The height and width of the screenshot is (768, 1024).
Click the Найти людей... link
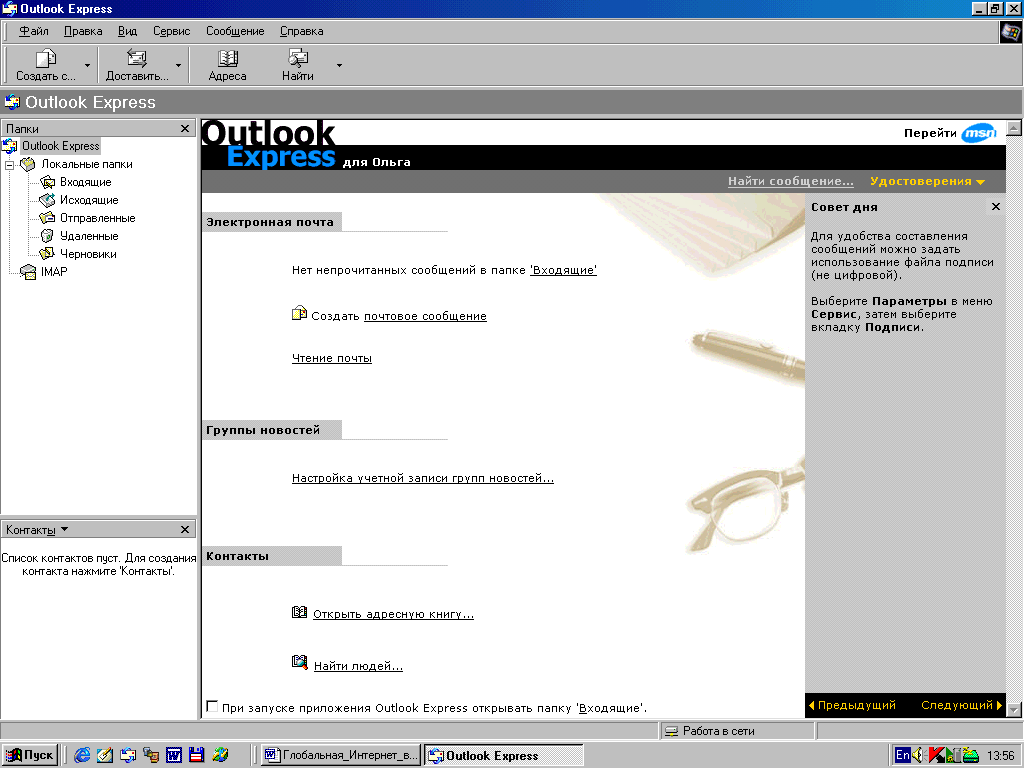(x=358, y=666)
